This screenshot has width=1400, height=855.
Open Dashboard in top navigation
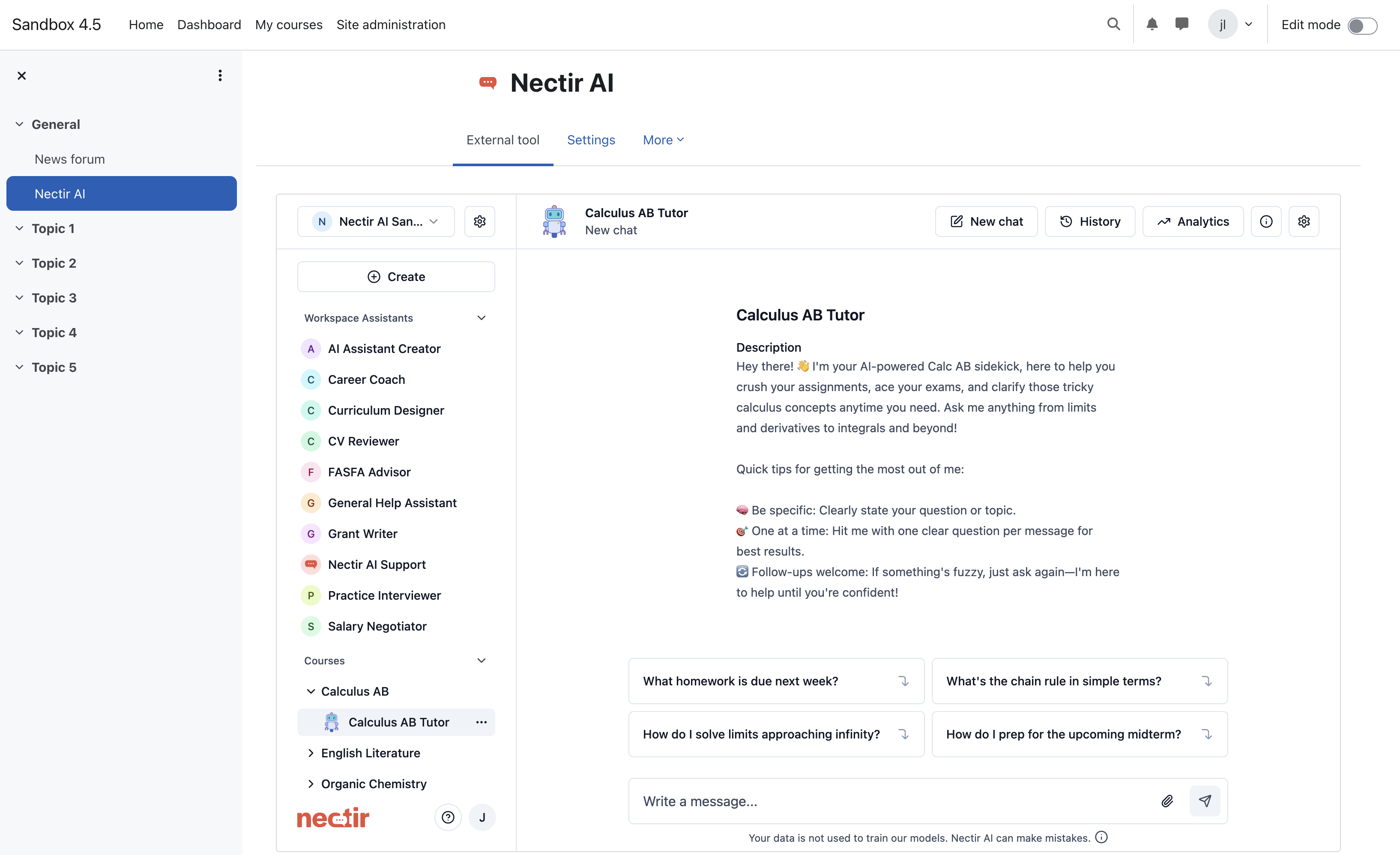[x=209, y=24]
